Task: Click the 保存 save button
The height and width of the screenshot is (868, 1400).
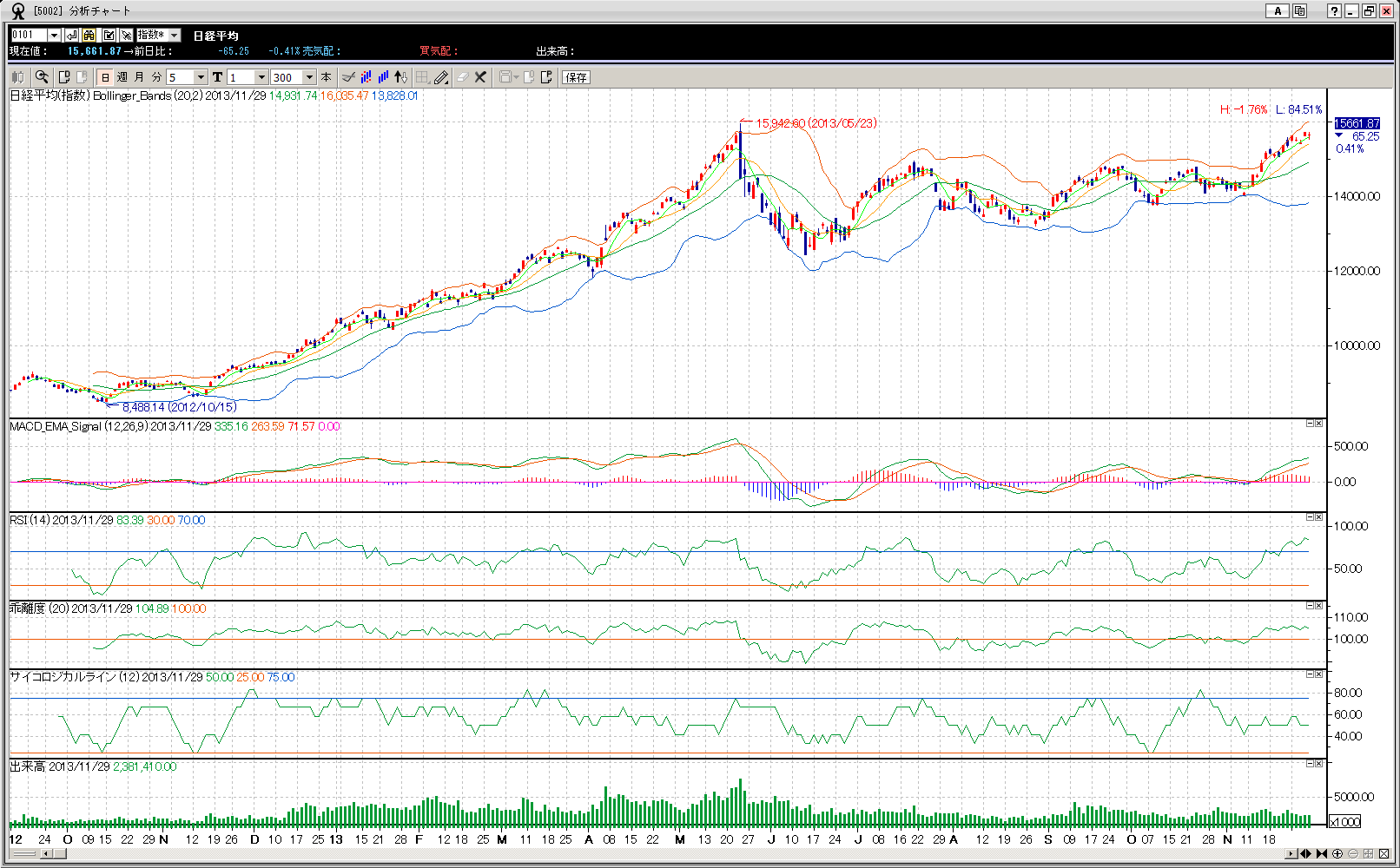Action: tap(576, 77)
